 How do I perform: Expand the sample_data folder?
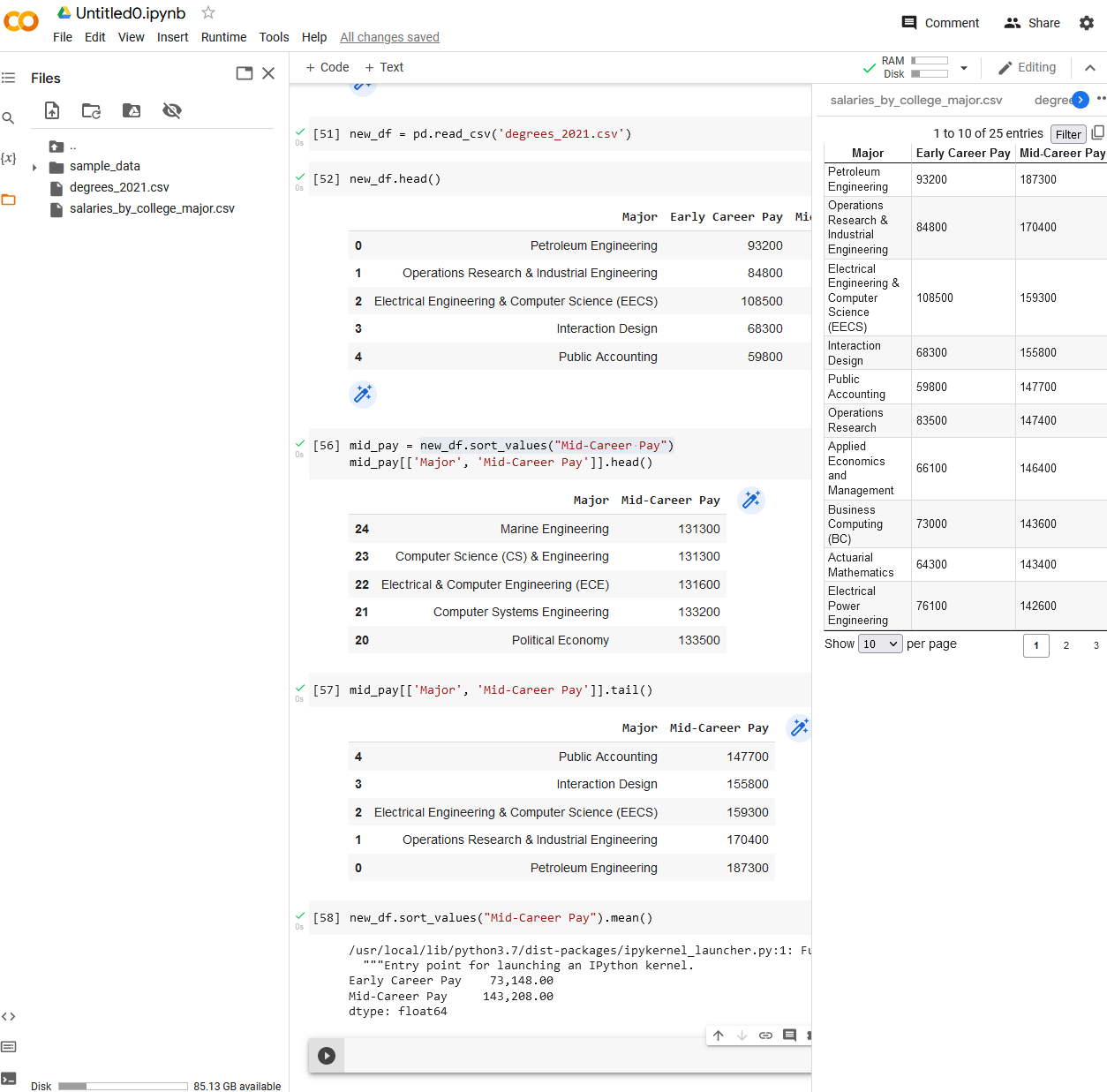tap(34, 166)
